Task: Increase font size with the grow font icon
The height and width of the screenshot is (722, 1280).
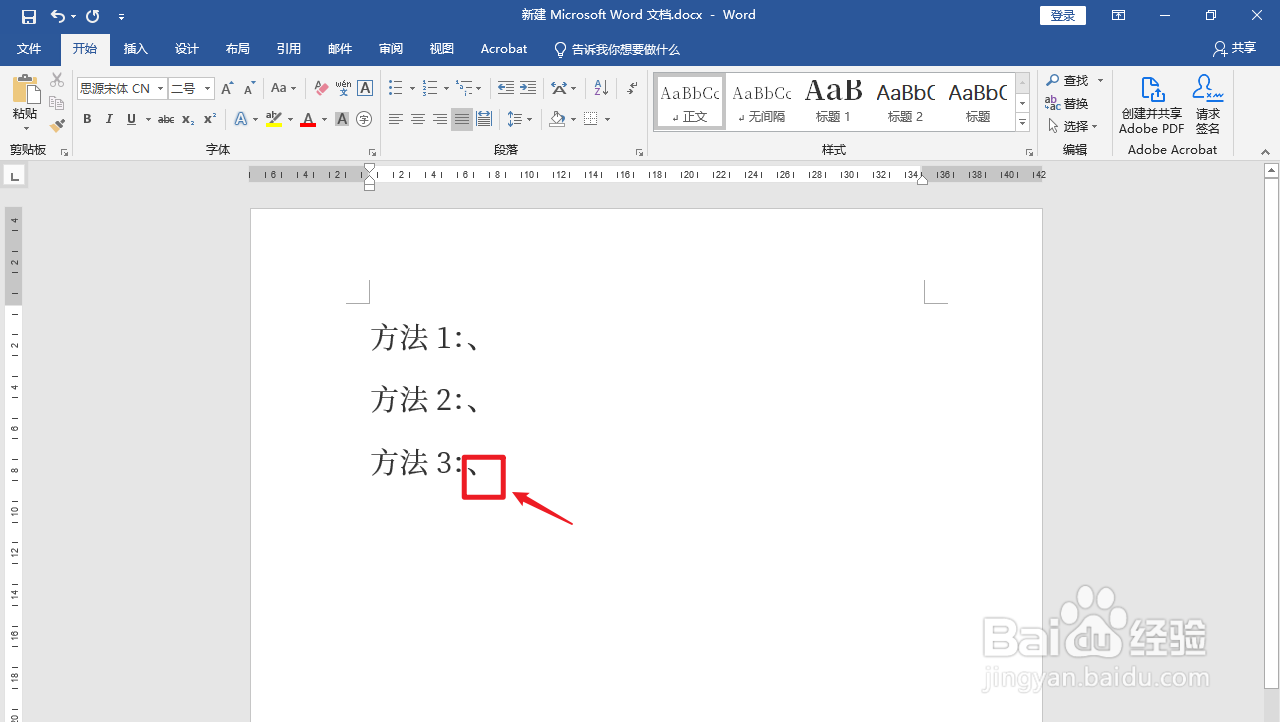Action: coord(227,89)
